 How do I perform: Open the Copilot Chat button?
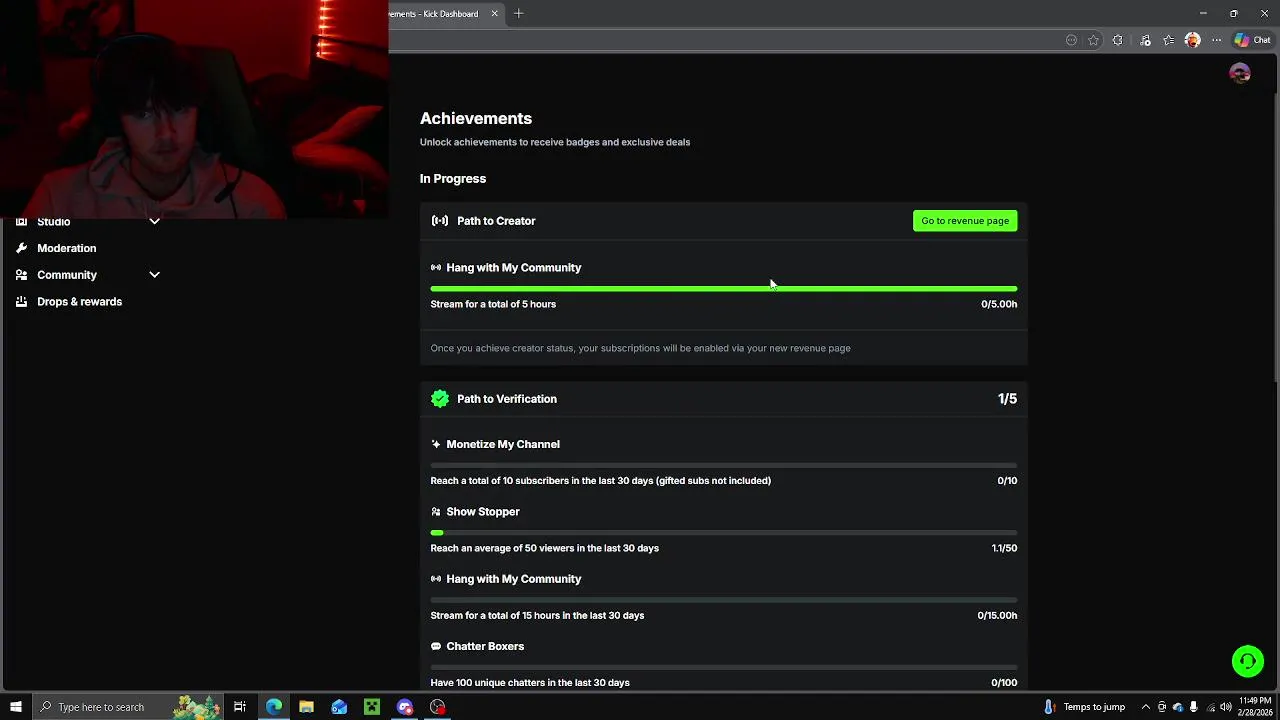click(1252, 40)
